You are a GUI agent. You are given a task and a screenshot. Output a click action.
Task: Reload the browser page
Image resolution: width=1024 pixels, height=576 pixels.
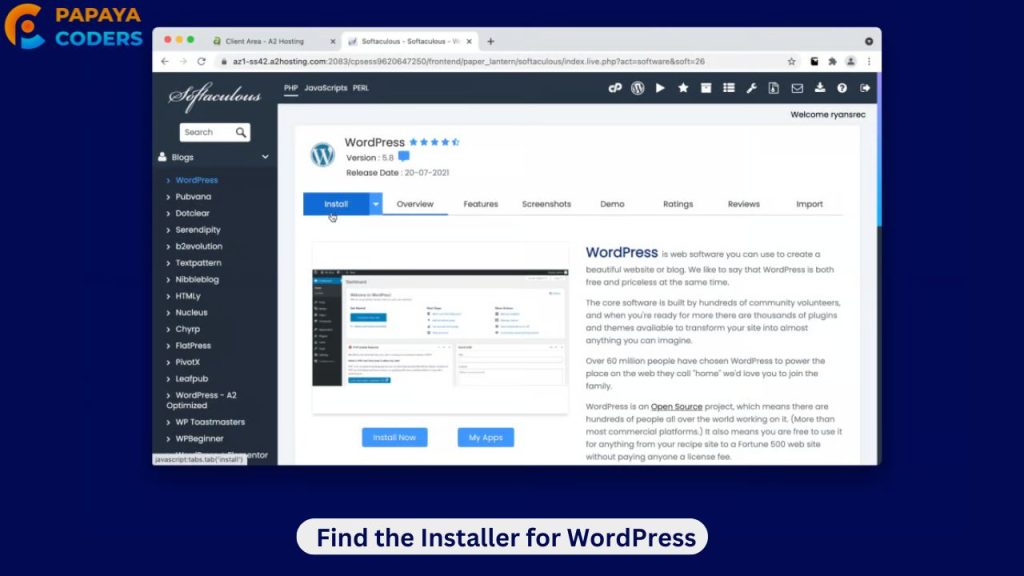[201, 61]
